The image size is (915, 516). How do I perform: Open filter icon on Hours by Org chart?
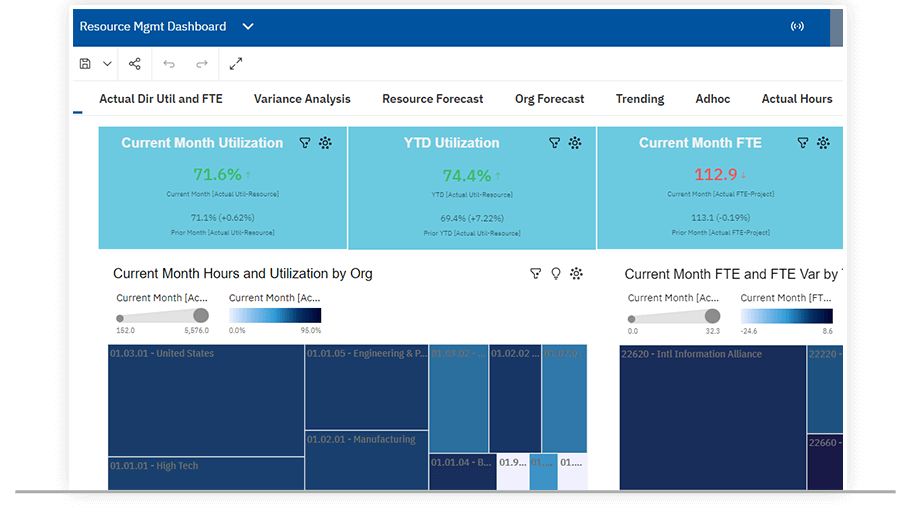click(535, 273)
